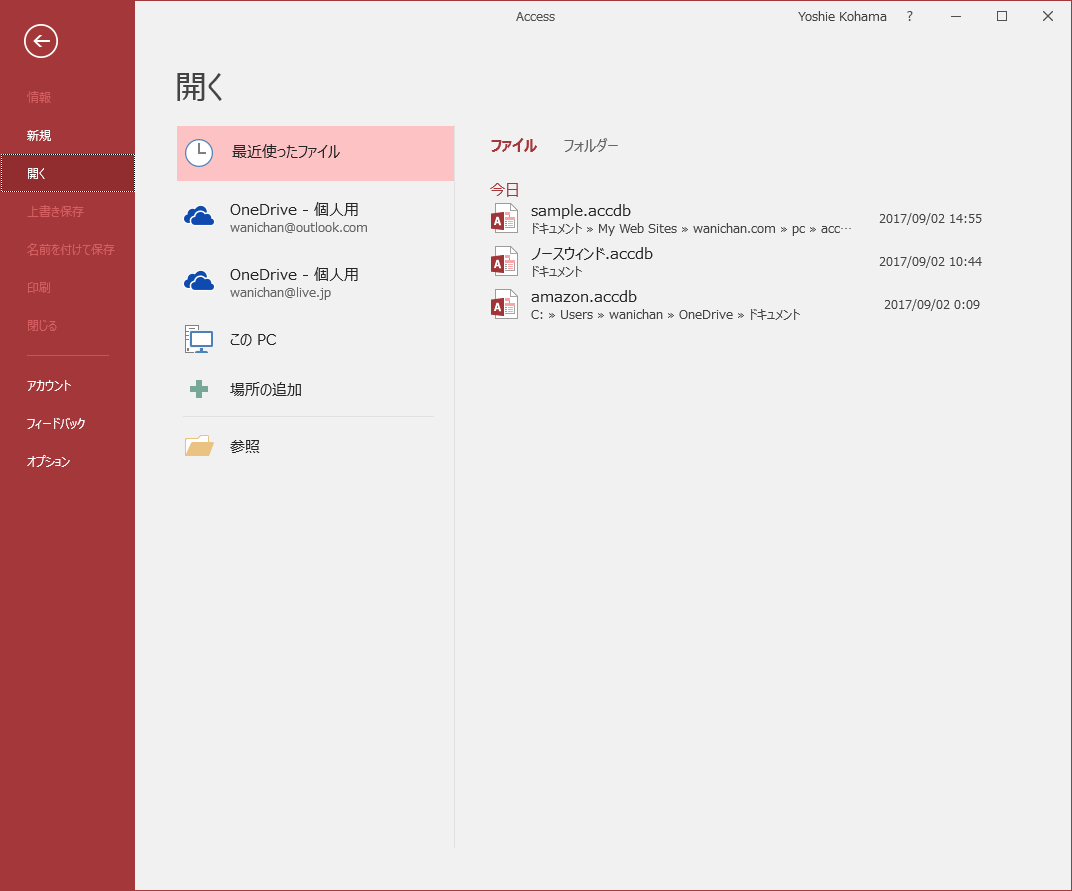Click the Access file icon for amazon.accdb
This screenshot has height=891, width=1072.
(504, 305)
